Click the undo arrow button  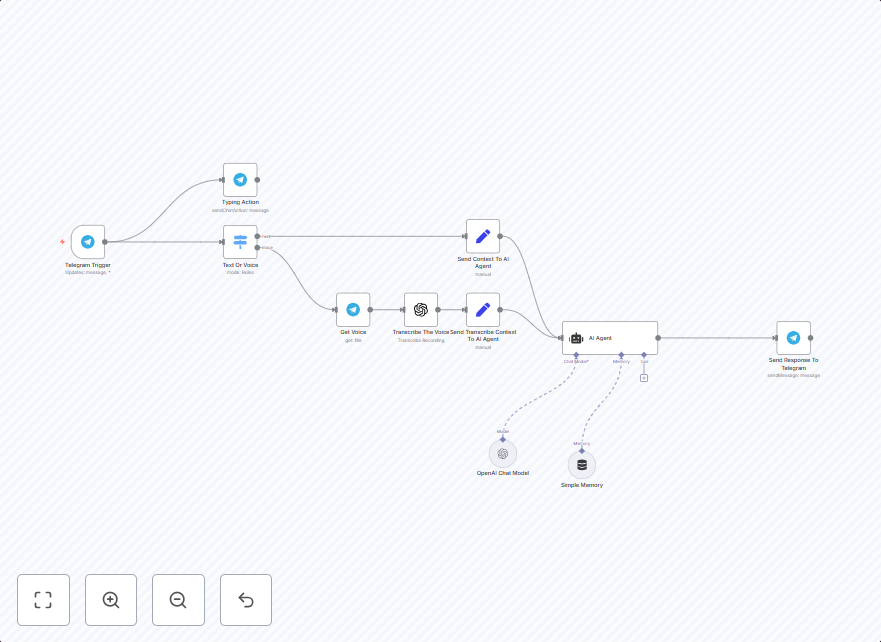click(x=246, y=600)
